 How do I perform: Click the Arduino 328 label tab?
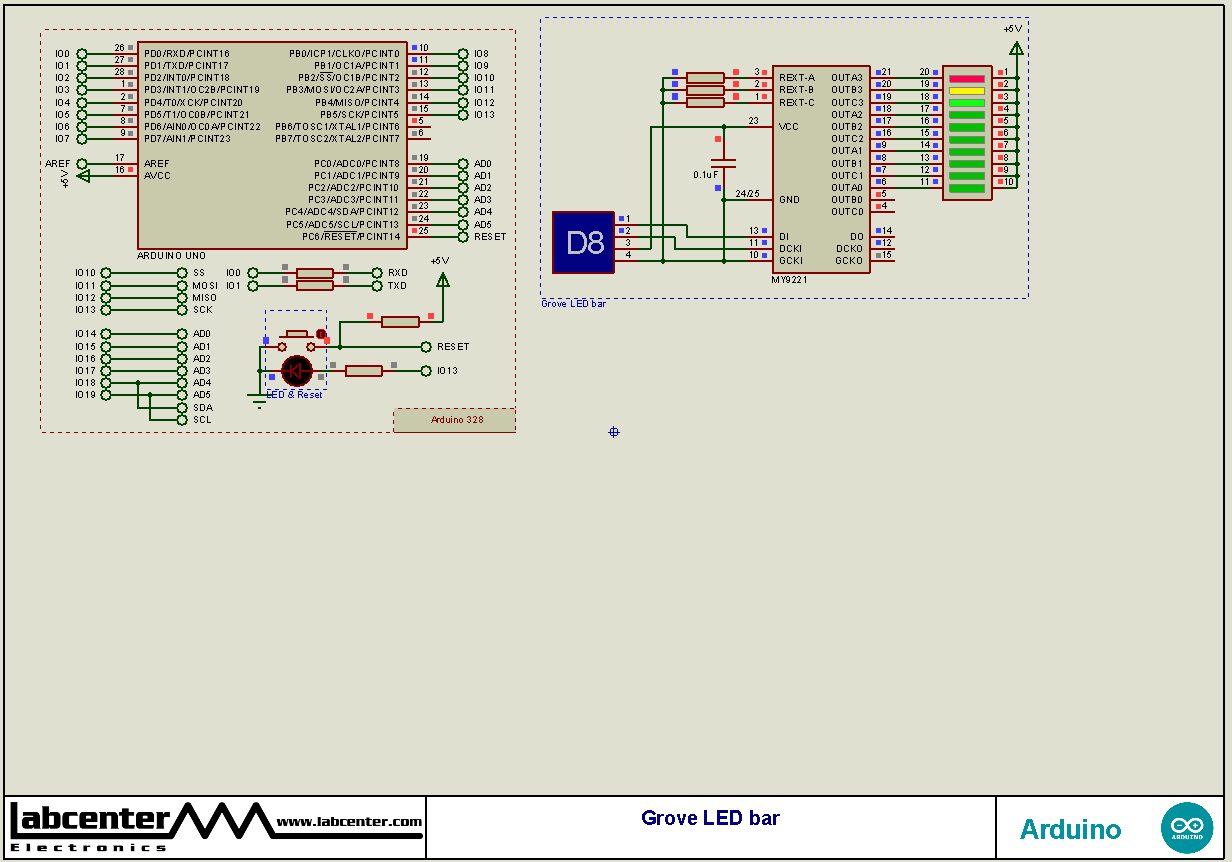[455, 420]
